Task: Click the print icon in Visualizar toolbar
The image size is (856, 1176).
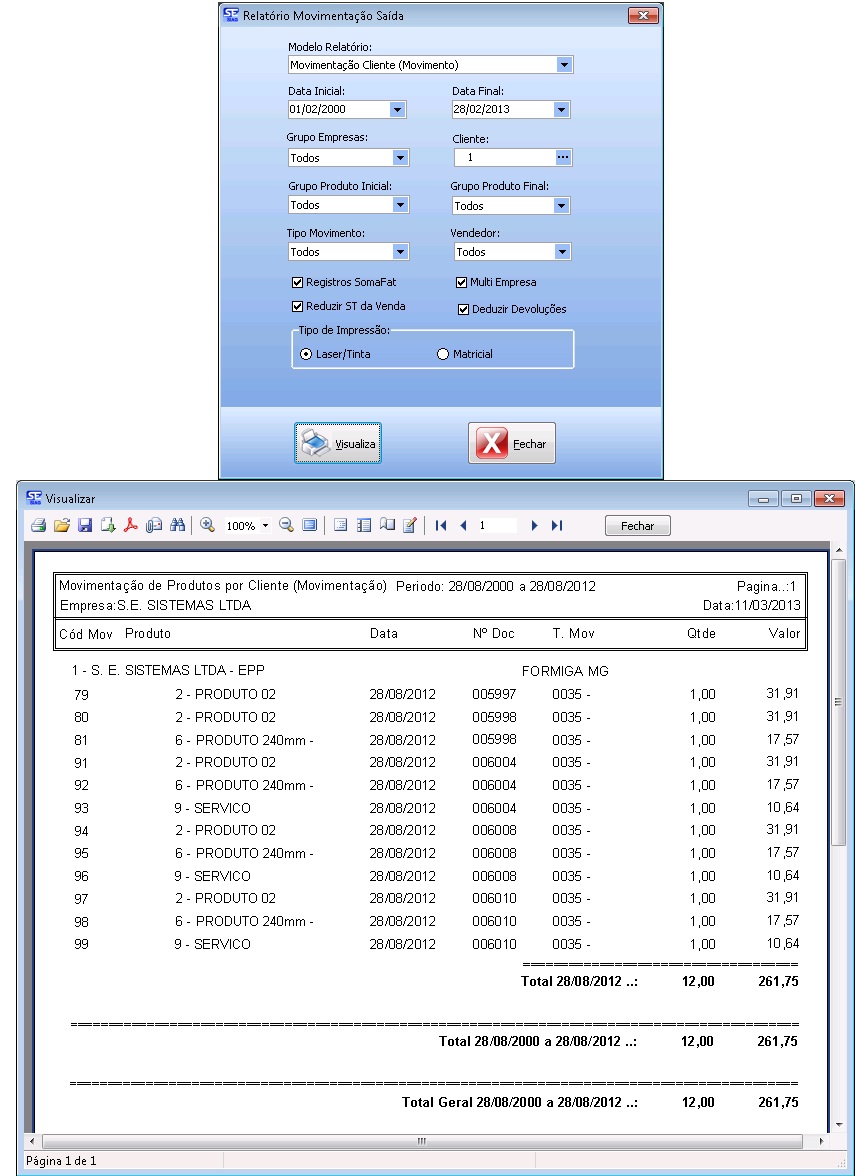Action: click(38, 525)
